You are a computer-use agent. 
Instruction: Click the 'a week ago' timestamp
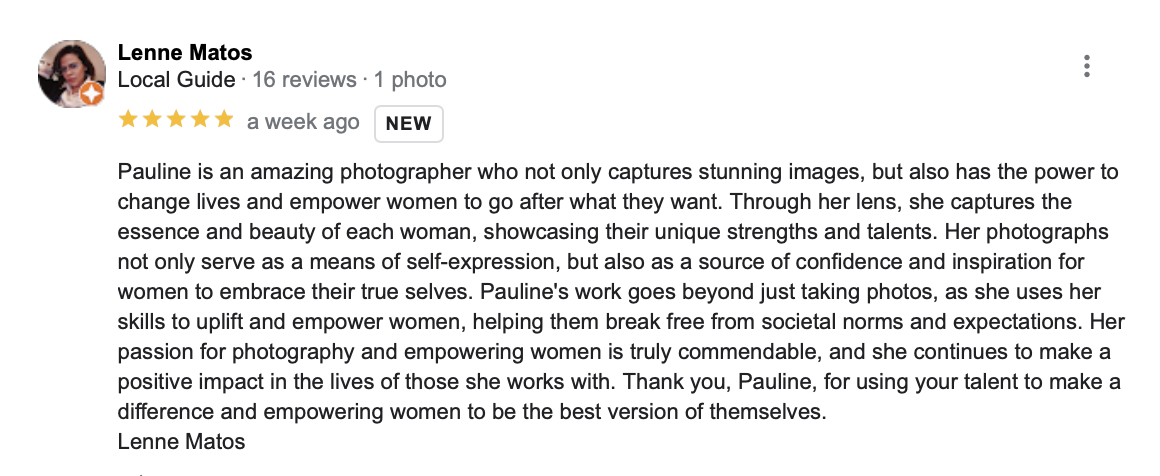click(303, 122)
